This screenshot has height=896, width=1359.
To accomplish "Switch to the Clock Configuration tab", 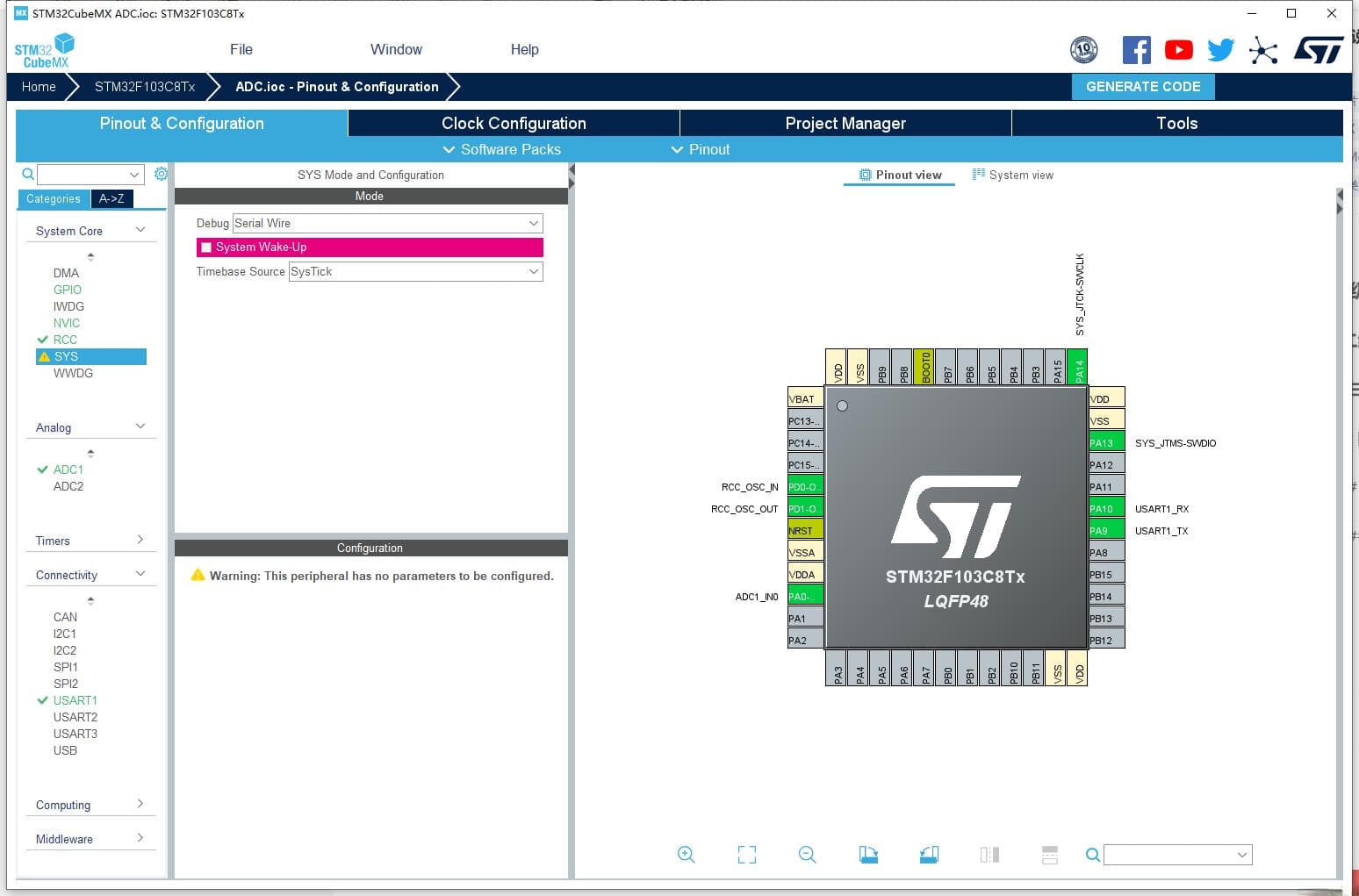I will [514, 123].
